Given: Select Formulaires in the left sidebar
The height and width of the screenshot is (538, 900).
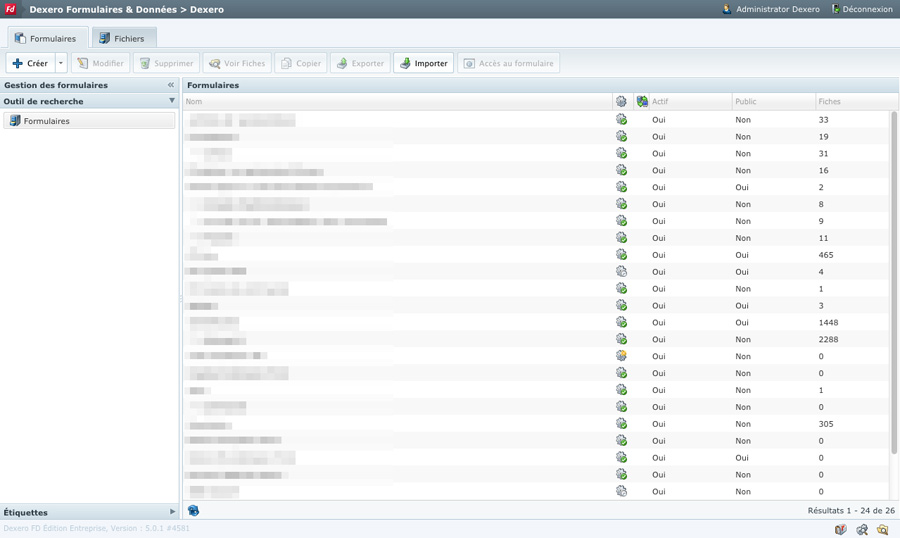Looking at the screenshot, I should pos(47,121).
